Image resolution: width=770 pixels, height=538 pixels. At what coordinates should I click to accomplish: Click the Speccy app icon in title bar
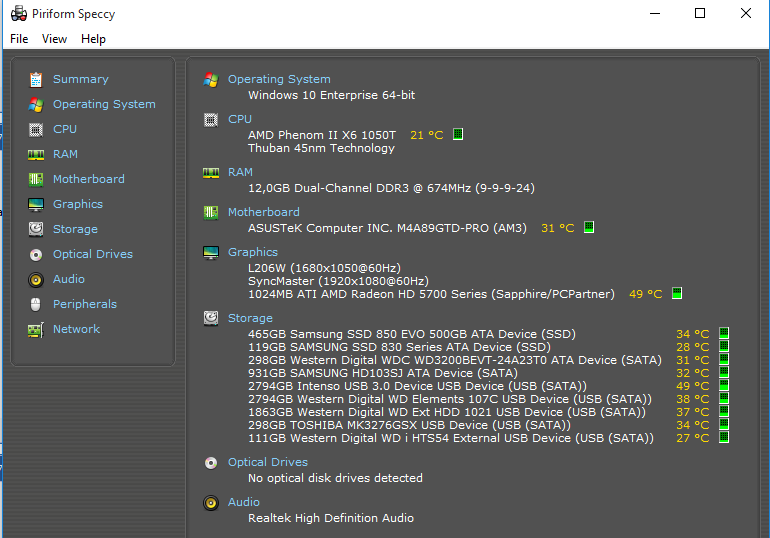[19, 13]
